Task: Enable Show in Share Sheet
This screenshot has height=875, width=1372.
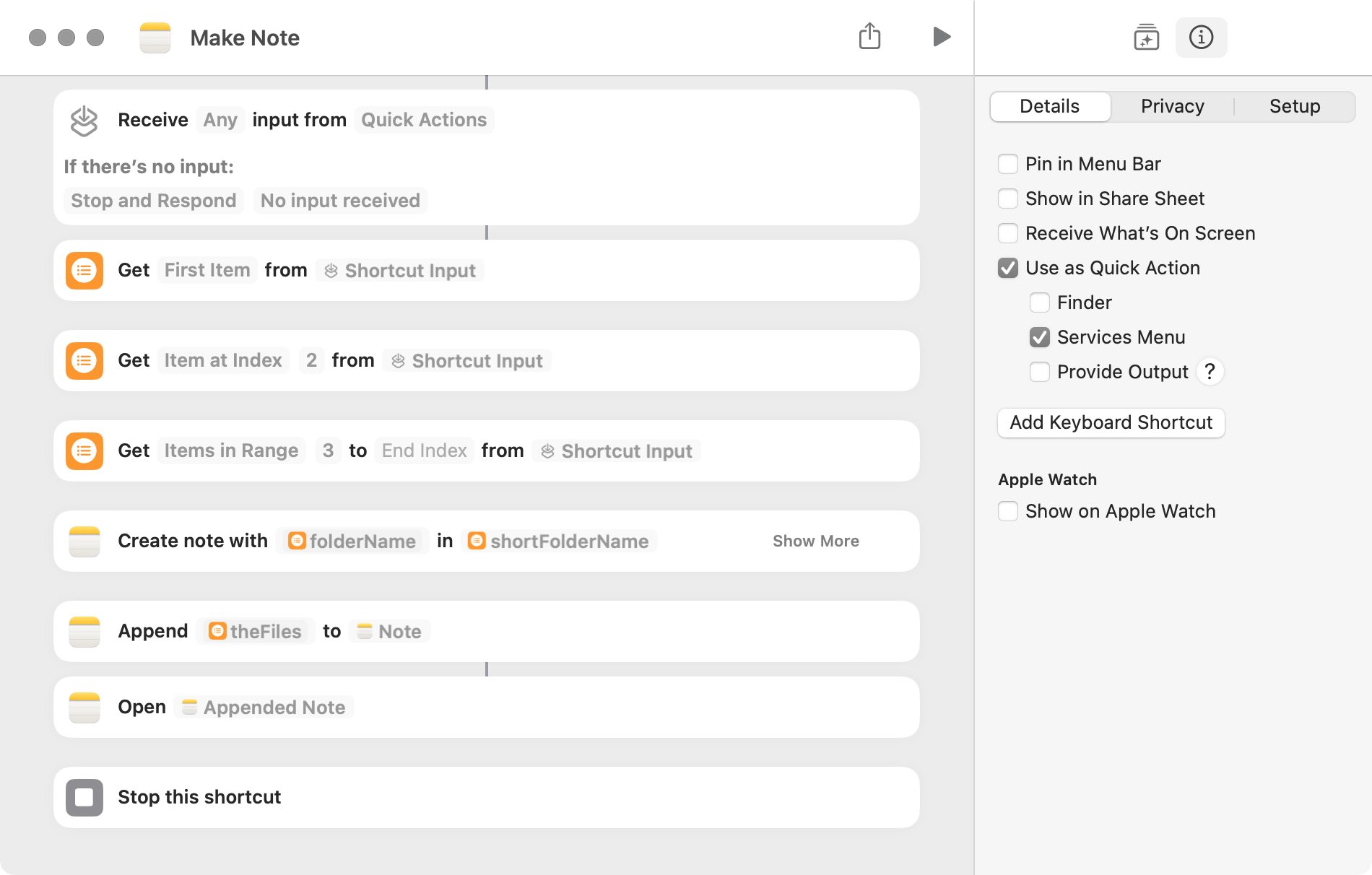Action: pyautogui.click(x=1008, y=199)
